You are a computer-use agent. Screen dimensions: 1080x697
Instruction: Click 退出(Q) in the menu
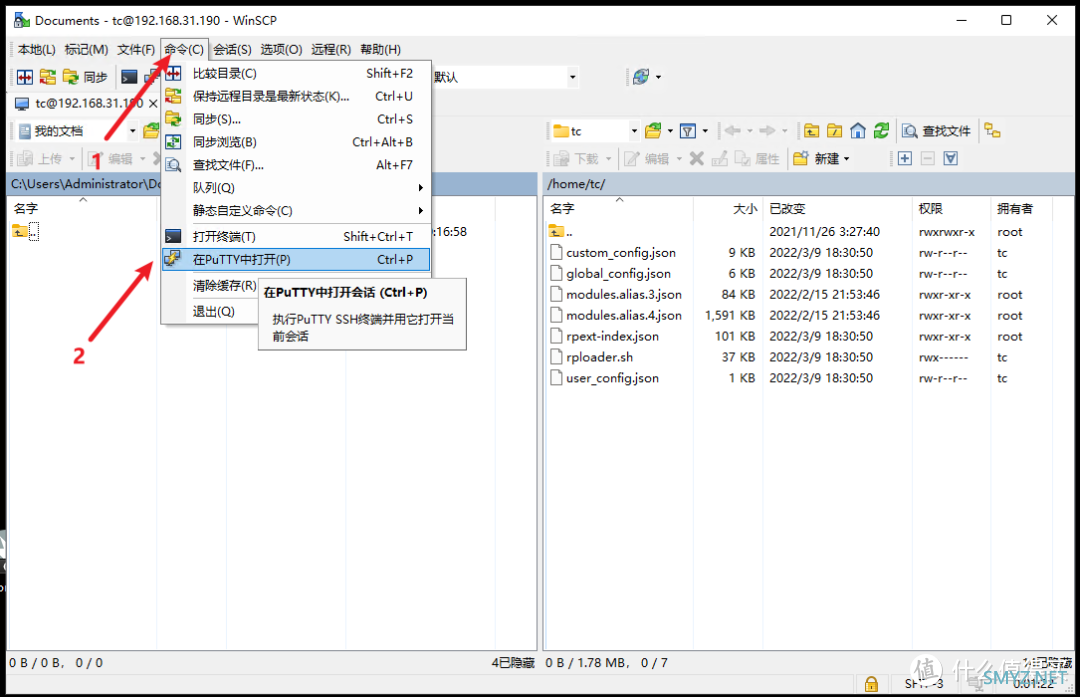[214, 311]
